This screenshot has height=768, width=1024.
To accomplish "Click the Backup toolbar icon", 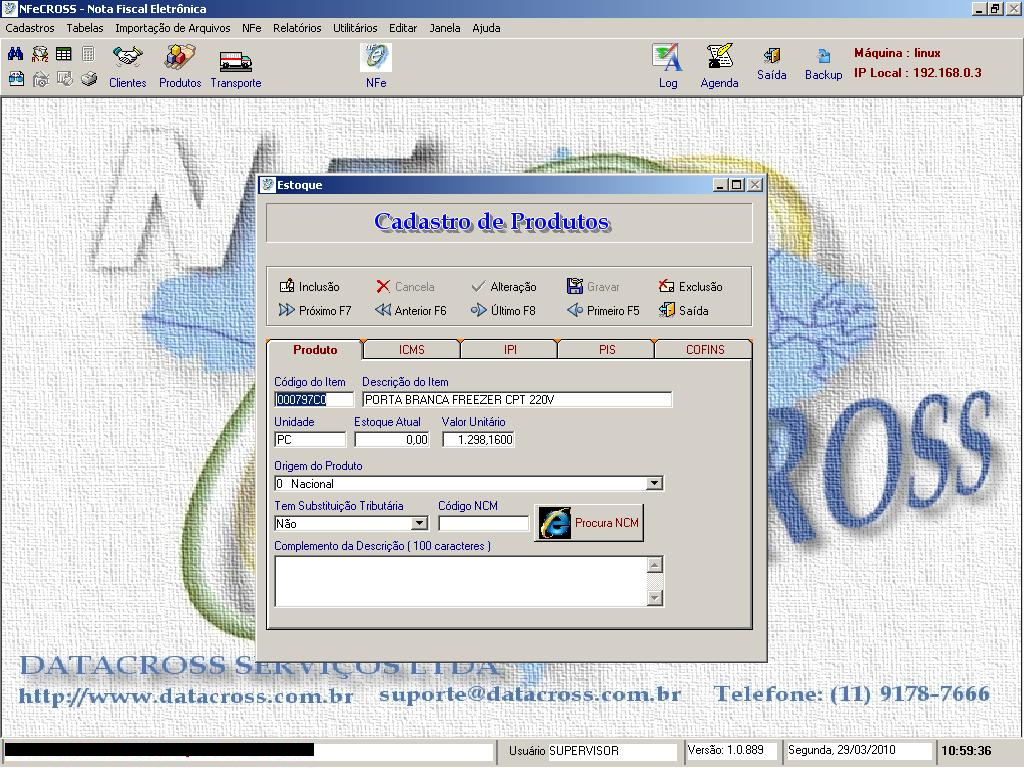I will coord(824,64).
